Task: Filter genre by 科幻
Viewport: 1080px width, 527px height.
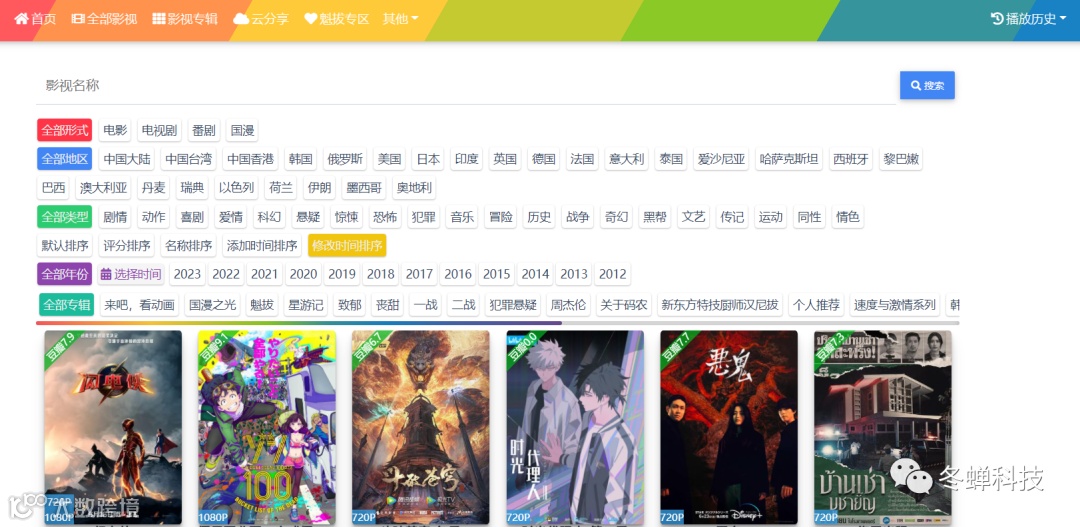Action: click(269, 217)
